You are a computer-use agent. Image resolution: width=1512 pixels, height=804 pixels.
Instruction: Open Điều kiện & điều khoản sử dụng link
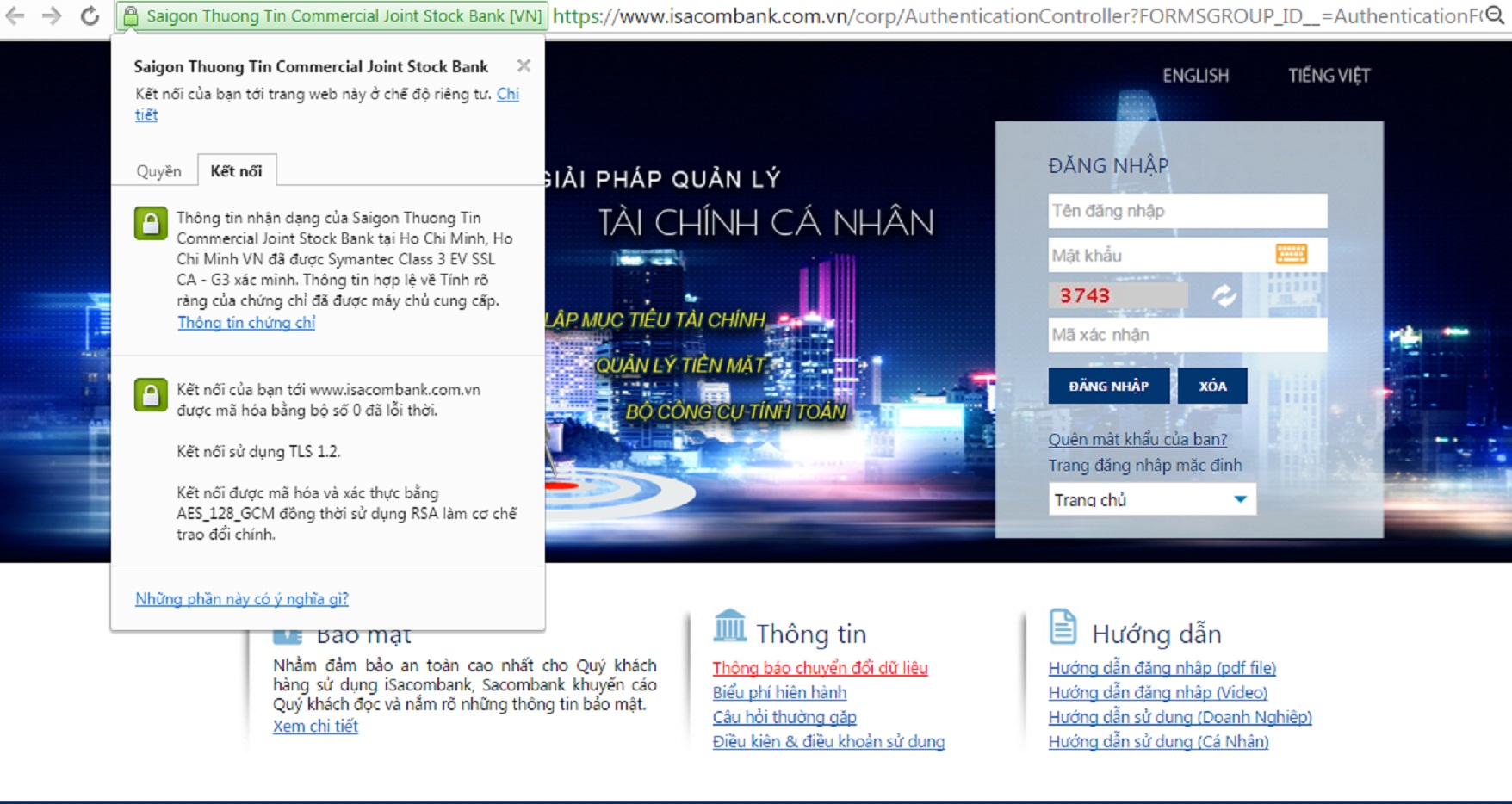[828, 741]
